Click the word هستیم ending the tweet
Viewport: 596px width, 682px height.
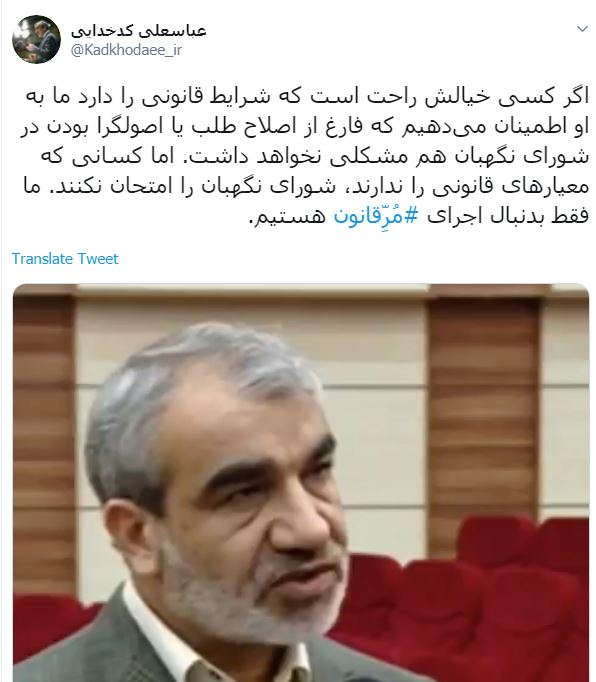[288, 216]
